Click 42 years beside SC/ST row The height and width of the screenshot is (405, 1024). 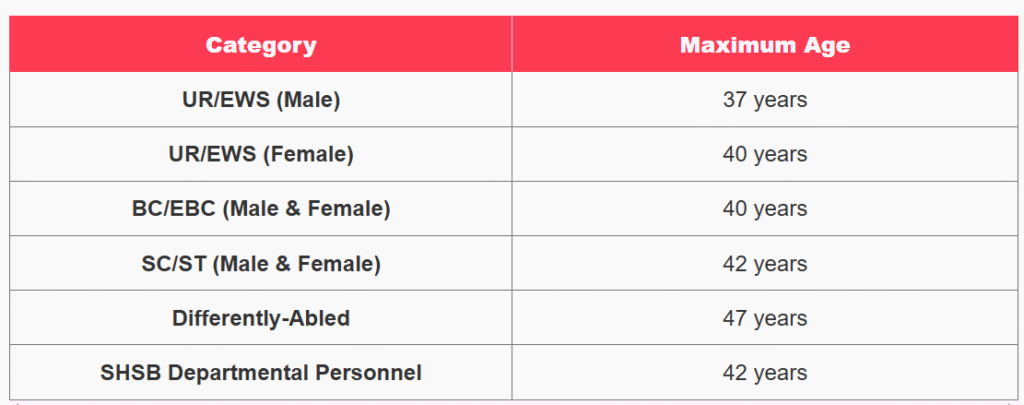pyautogui.click(x=765, y=264)
